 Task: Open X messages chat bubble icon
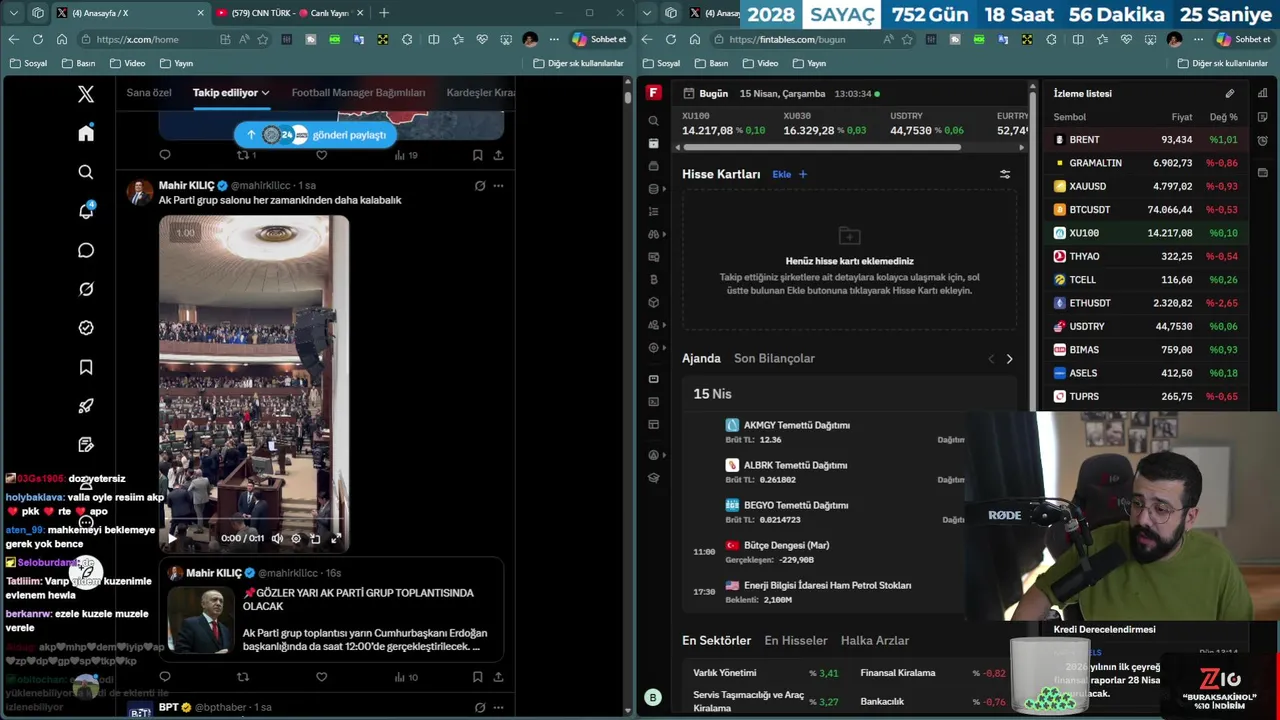(86, 250)
